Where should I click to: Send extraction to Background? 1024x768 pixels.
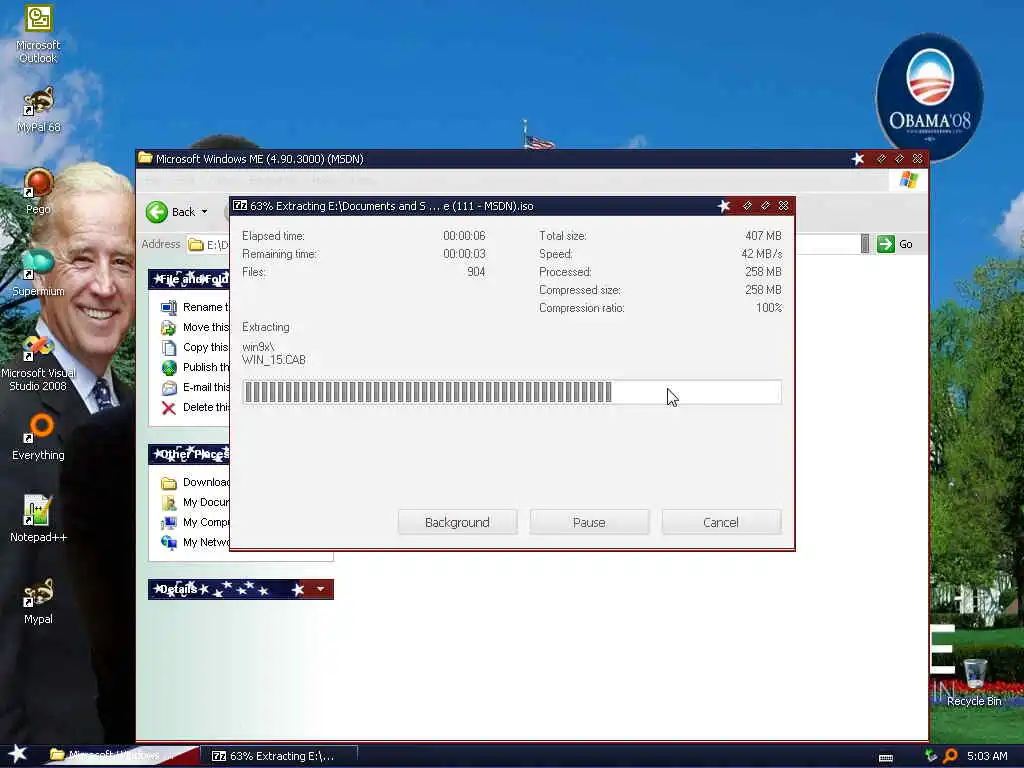coord(457,522)
